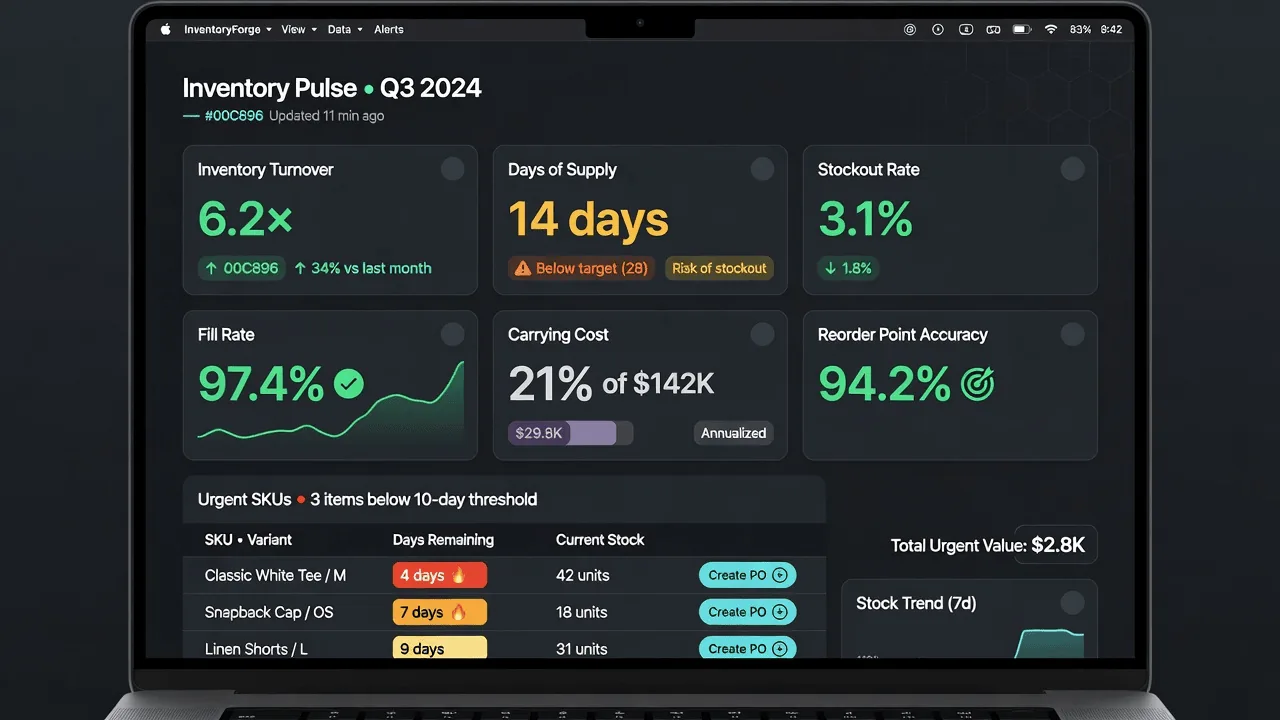The width and height of the screenshot is (1280, 720).
Task: Click the glasses-shaped icon in the menu bar
Action: tap(994, 30)
